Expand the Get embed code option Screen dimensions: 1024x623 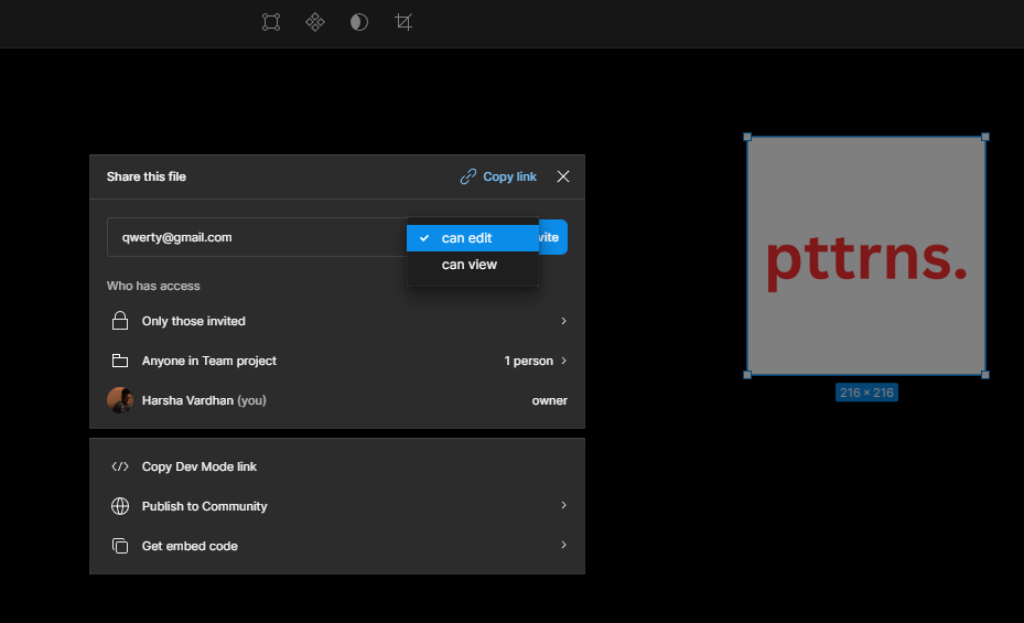(563, 546)
